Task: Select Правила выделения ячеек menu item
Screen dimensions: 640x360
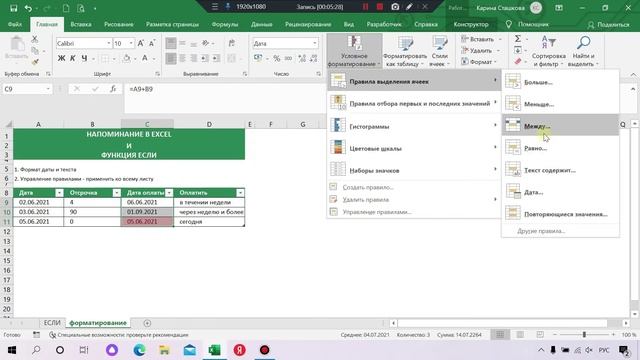Action: coord(414,81)
